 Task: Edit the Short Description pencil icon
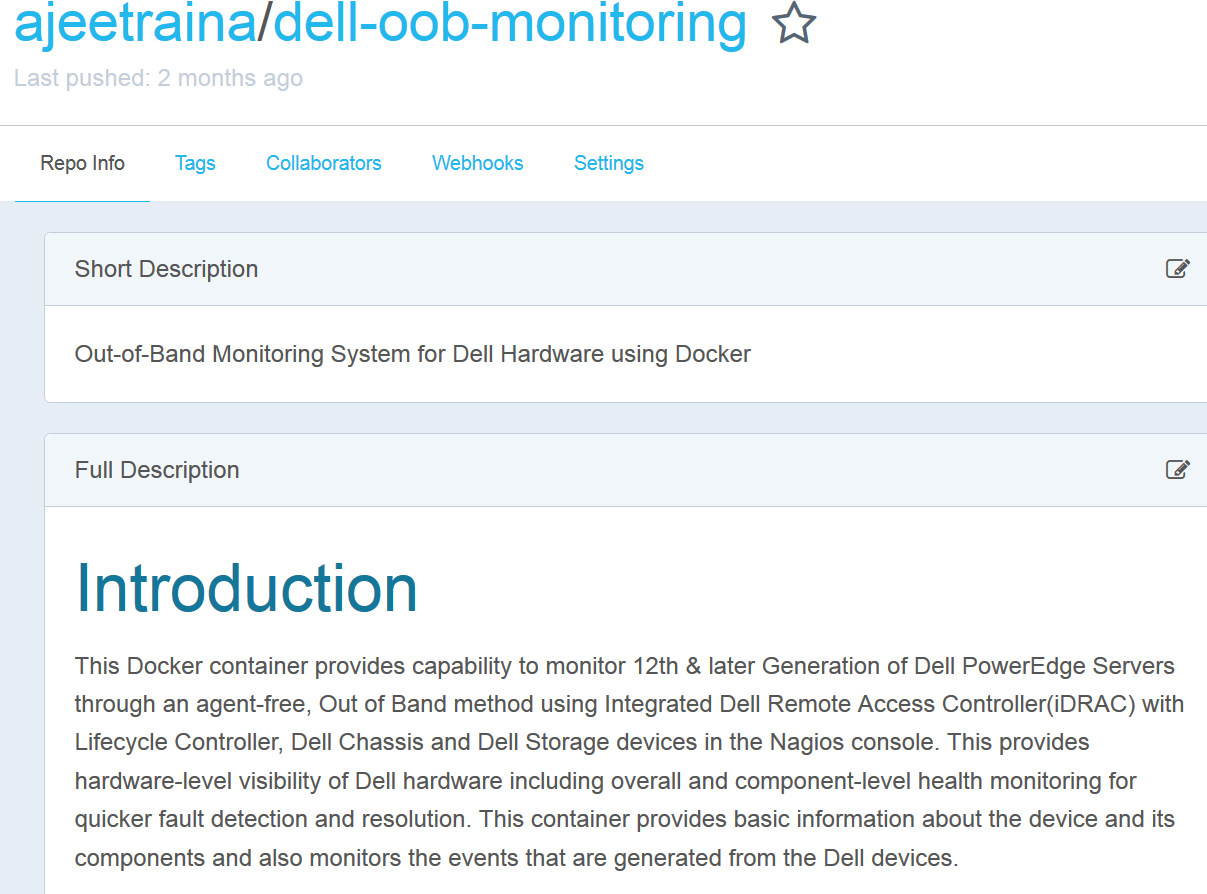[1178, 268]
